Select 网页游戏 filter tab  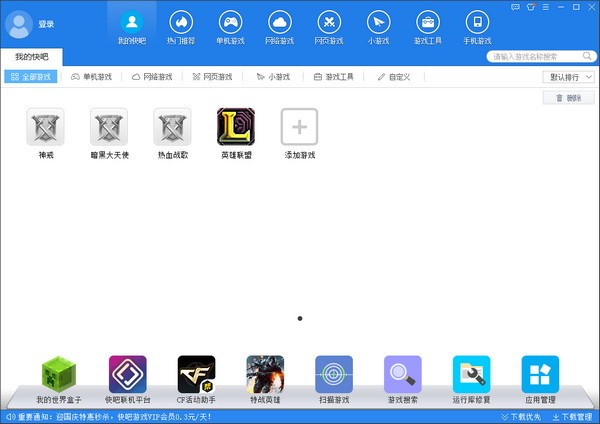pos(212,77)
